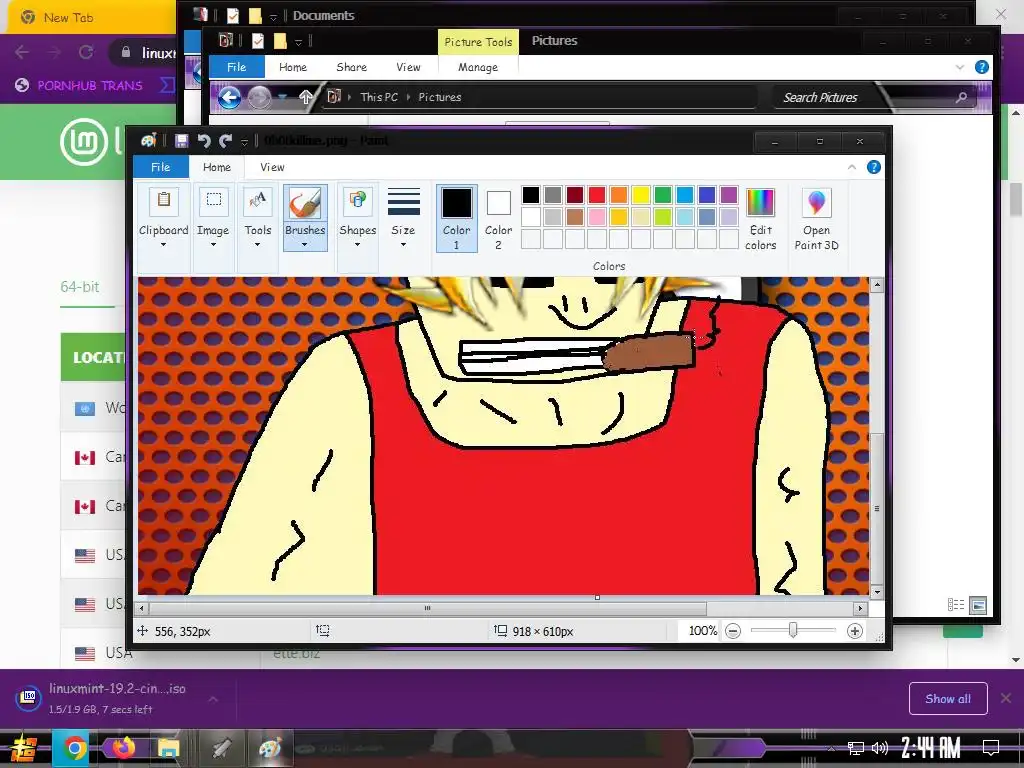Open Paint taskbar icon

tap(270, 747)
